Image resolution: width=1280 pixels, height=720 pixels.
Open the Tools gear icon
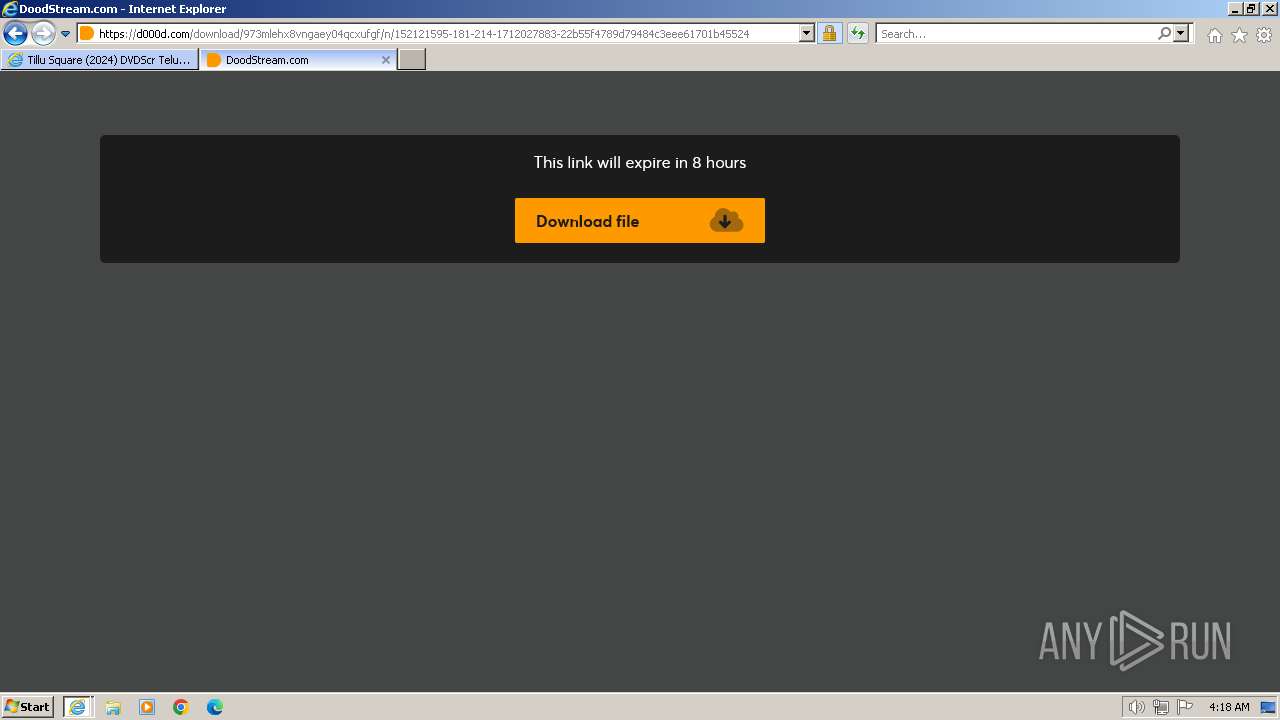point(1264,35)
